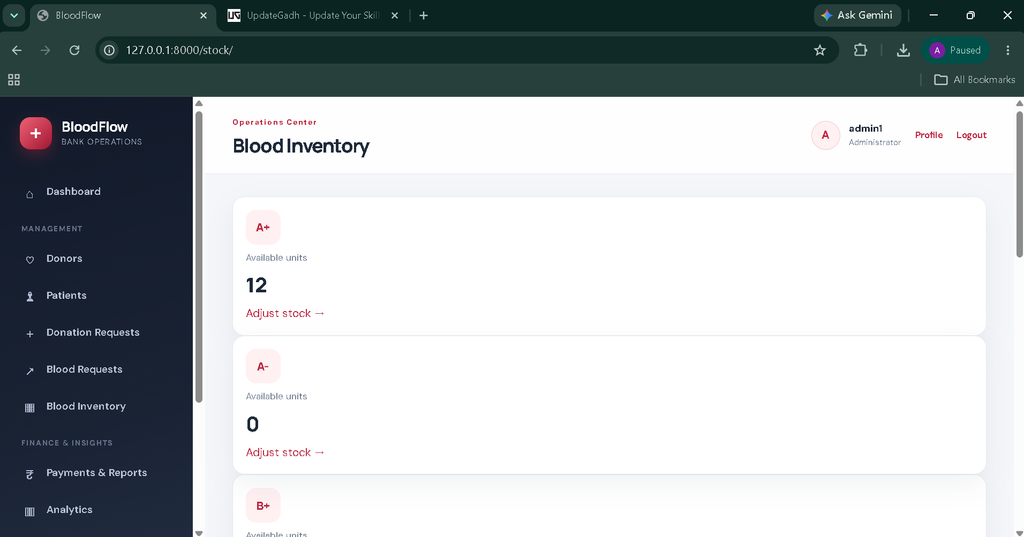Click the B+ blood group badge
Screen dimensions: 1024x537
(263, 505)
